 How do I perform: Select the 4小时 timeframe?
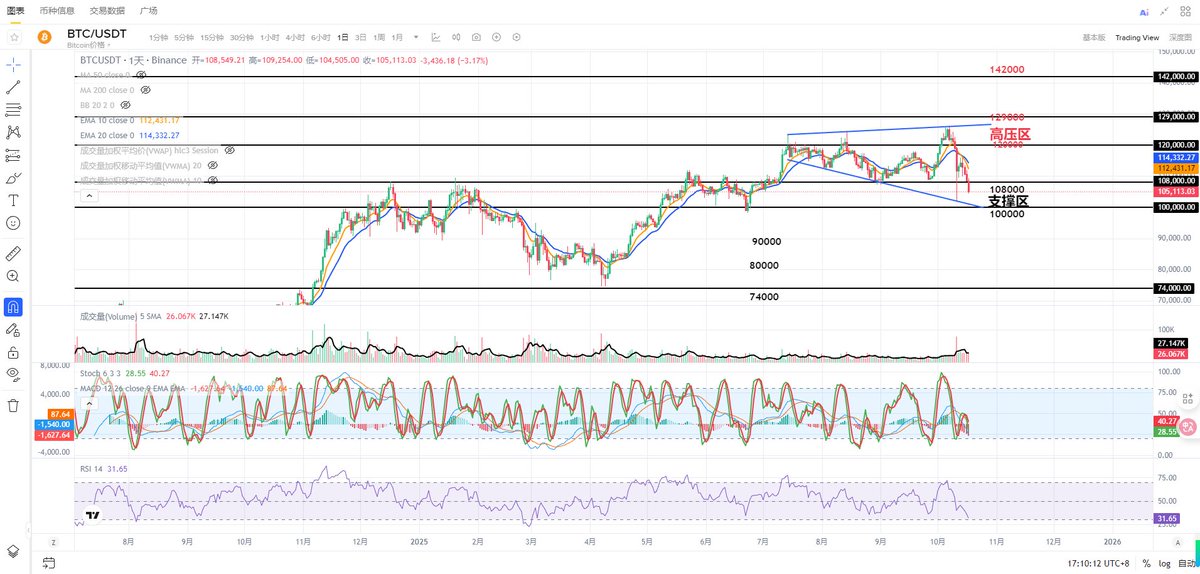(295, 37)
